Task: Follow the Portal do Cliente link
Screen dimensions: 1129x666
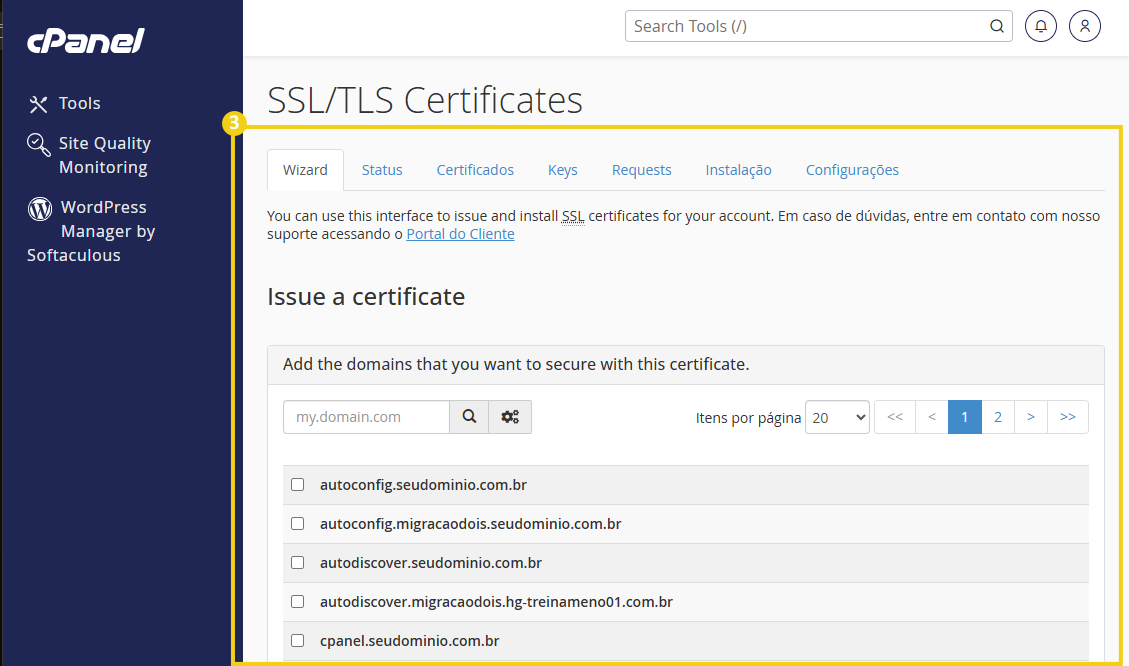Action: [460, 234]
